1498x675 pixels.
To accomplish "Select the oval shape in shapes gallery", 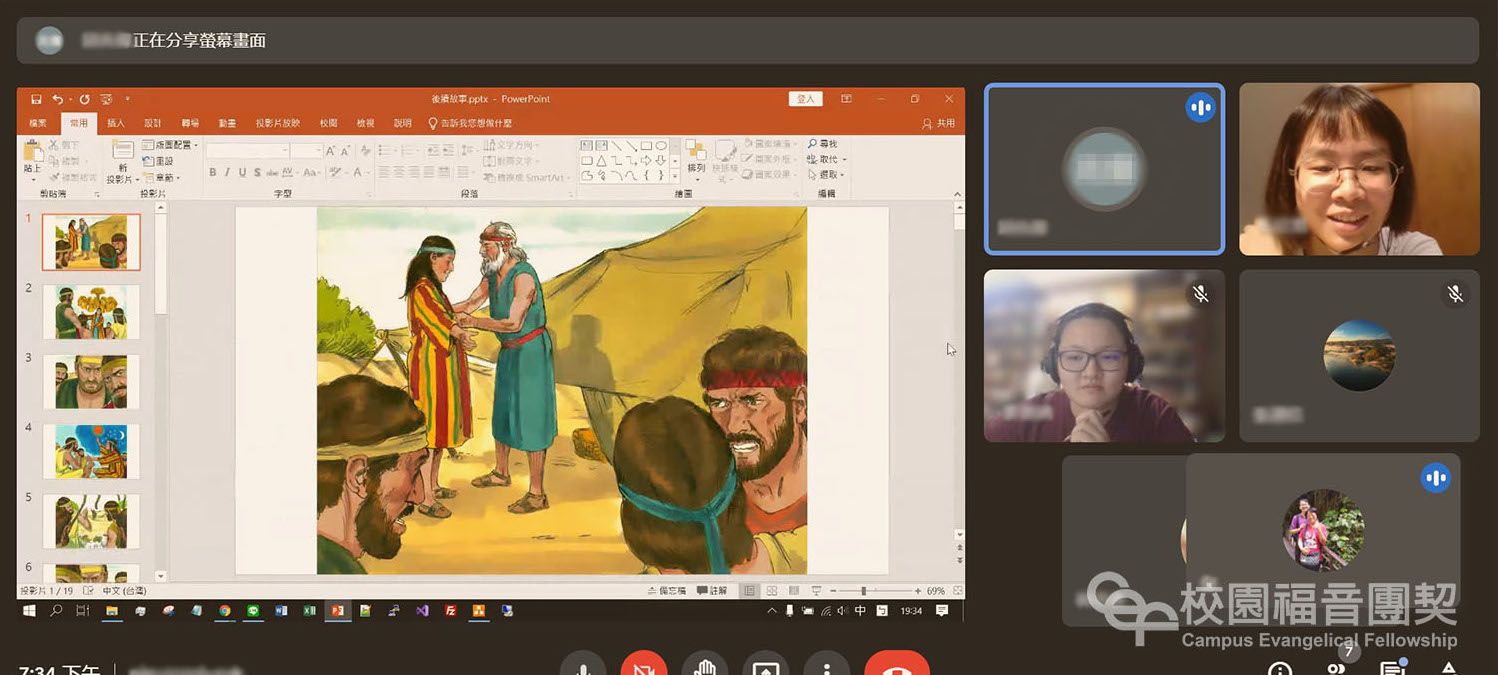I will click(661, 145).
